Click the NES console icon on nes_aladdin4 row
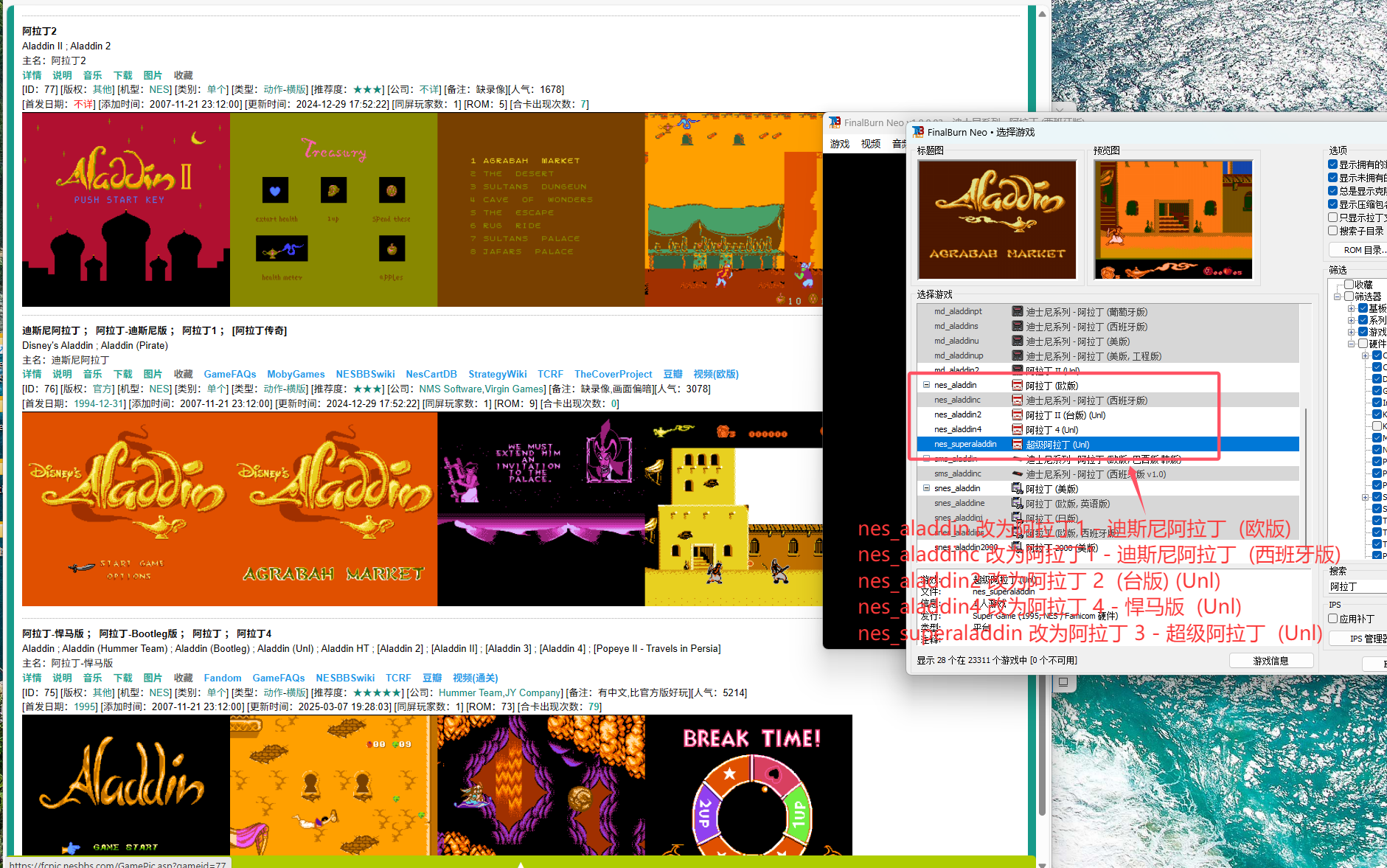This screenshot has height=868, width=1387. [x=1018, y=430]
